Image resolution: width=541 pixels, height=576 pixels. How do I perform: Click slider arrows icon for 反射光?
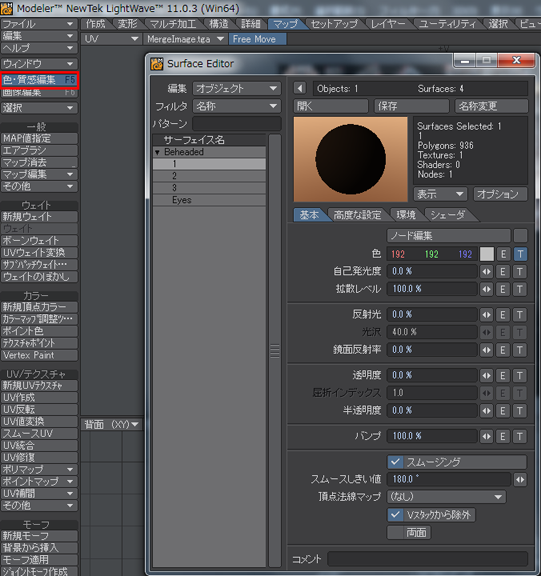486,314
